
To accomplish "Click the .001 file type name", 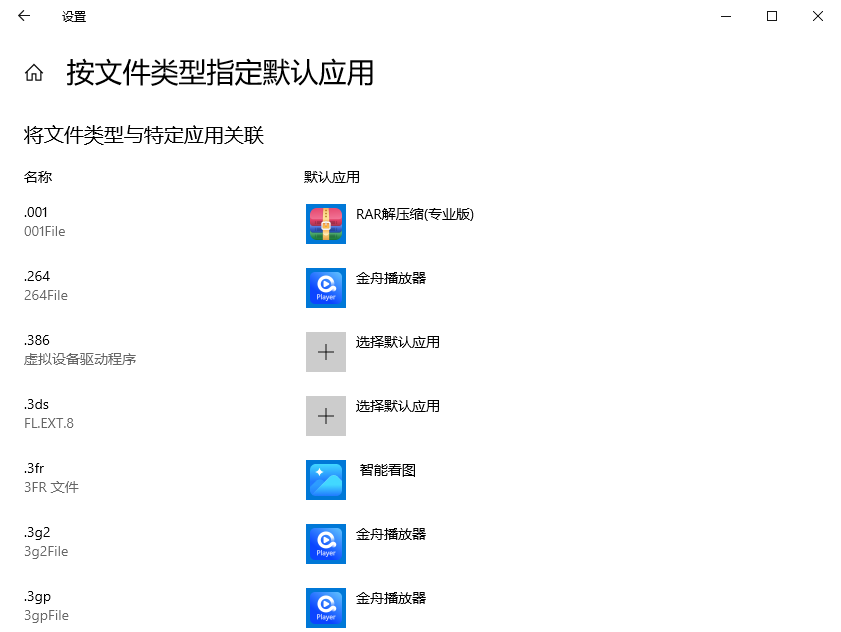I will tap(36, 212).
